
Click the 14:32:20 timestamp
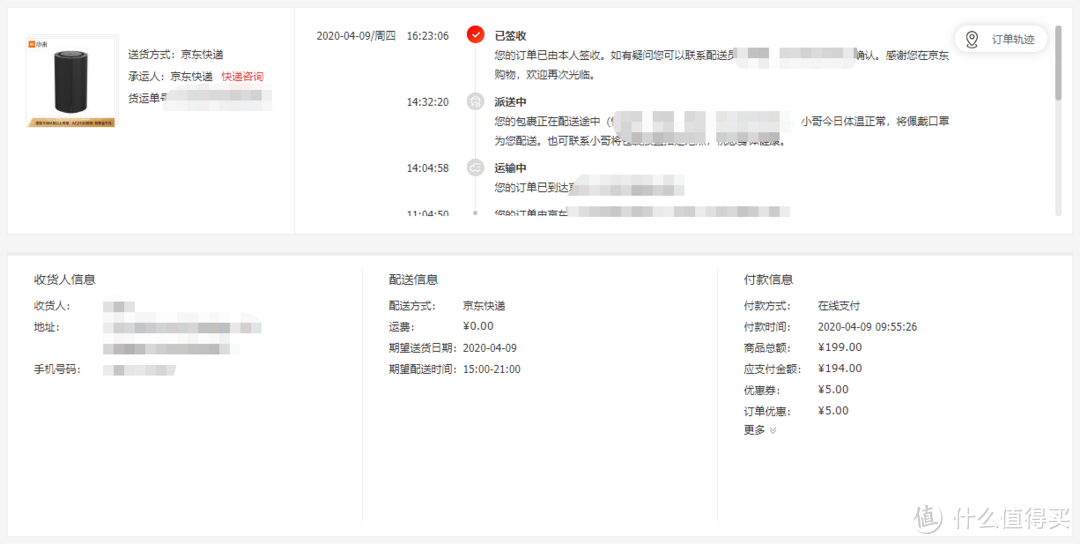click(x=427, y=102)
